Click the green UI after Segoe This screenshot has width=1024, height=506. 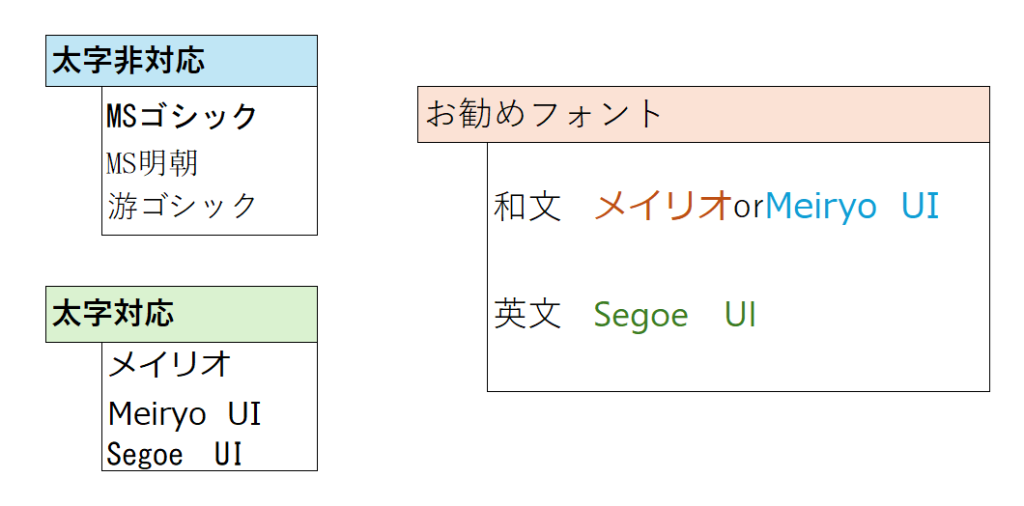click(x=740, y=316)
